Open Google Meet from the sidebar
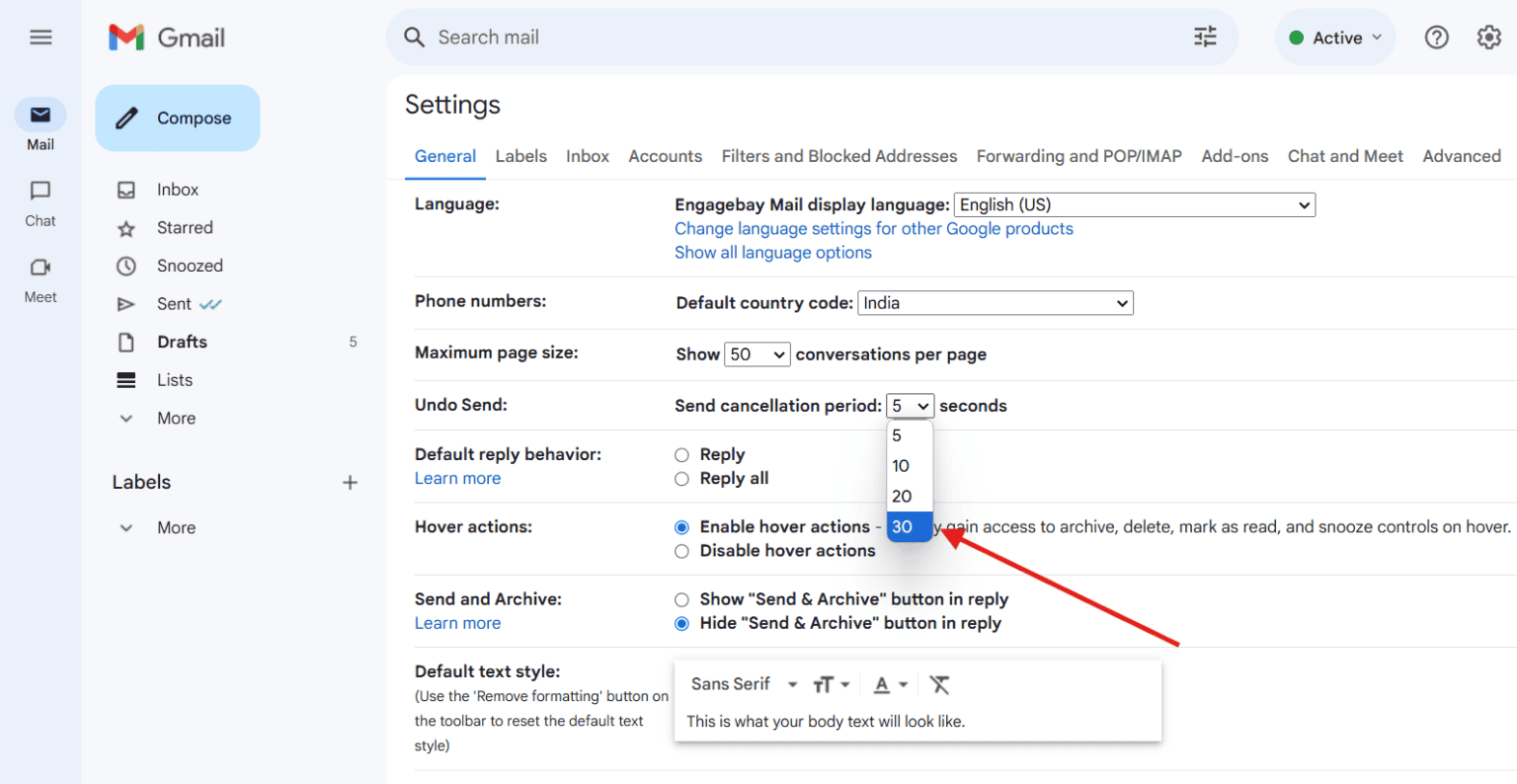 point(40,279)
